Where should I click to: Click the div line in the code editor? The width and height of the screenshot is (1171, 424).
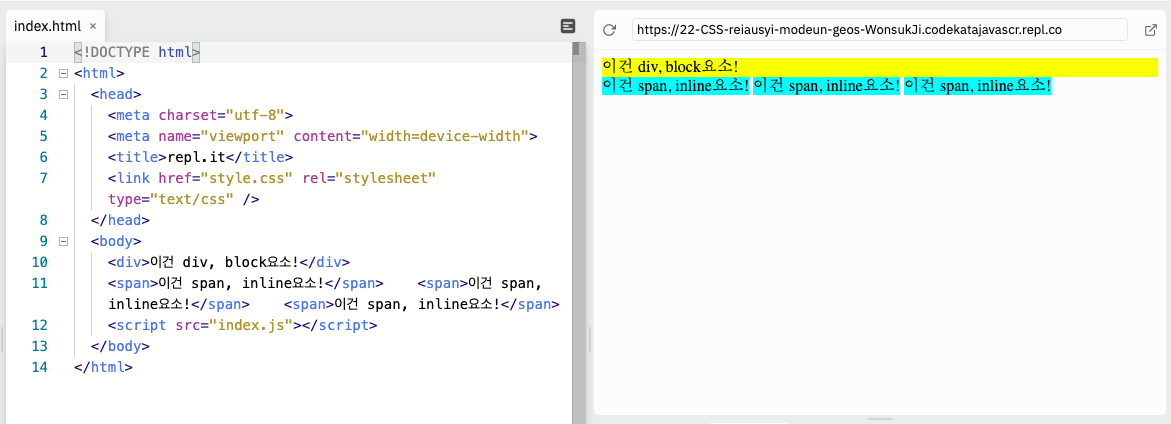tap(229, 262)
